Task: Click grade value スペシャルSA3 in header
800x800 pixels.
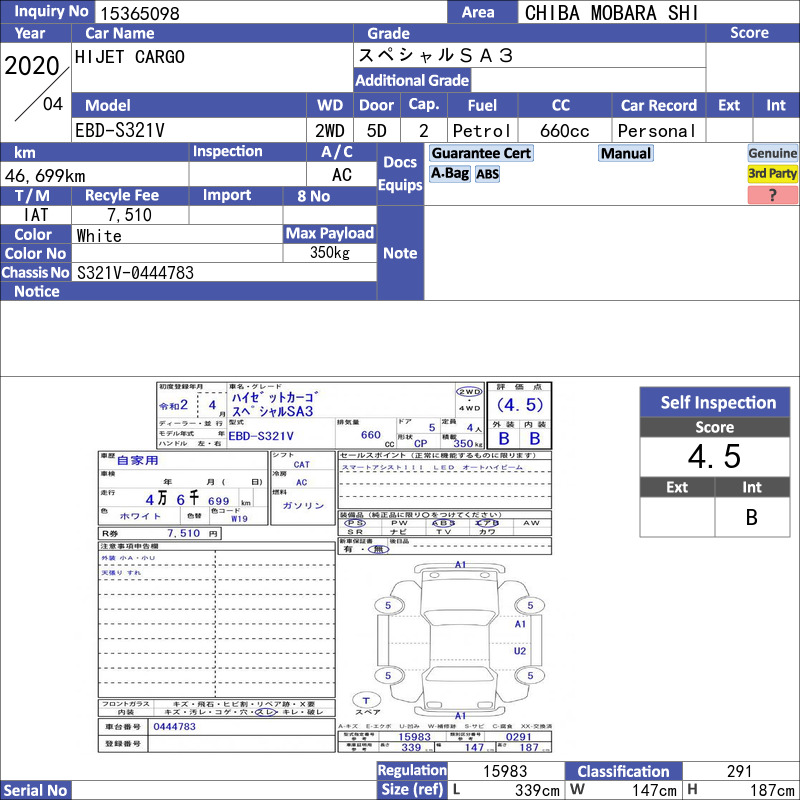Action: click(435, 55)
